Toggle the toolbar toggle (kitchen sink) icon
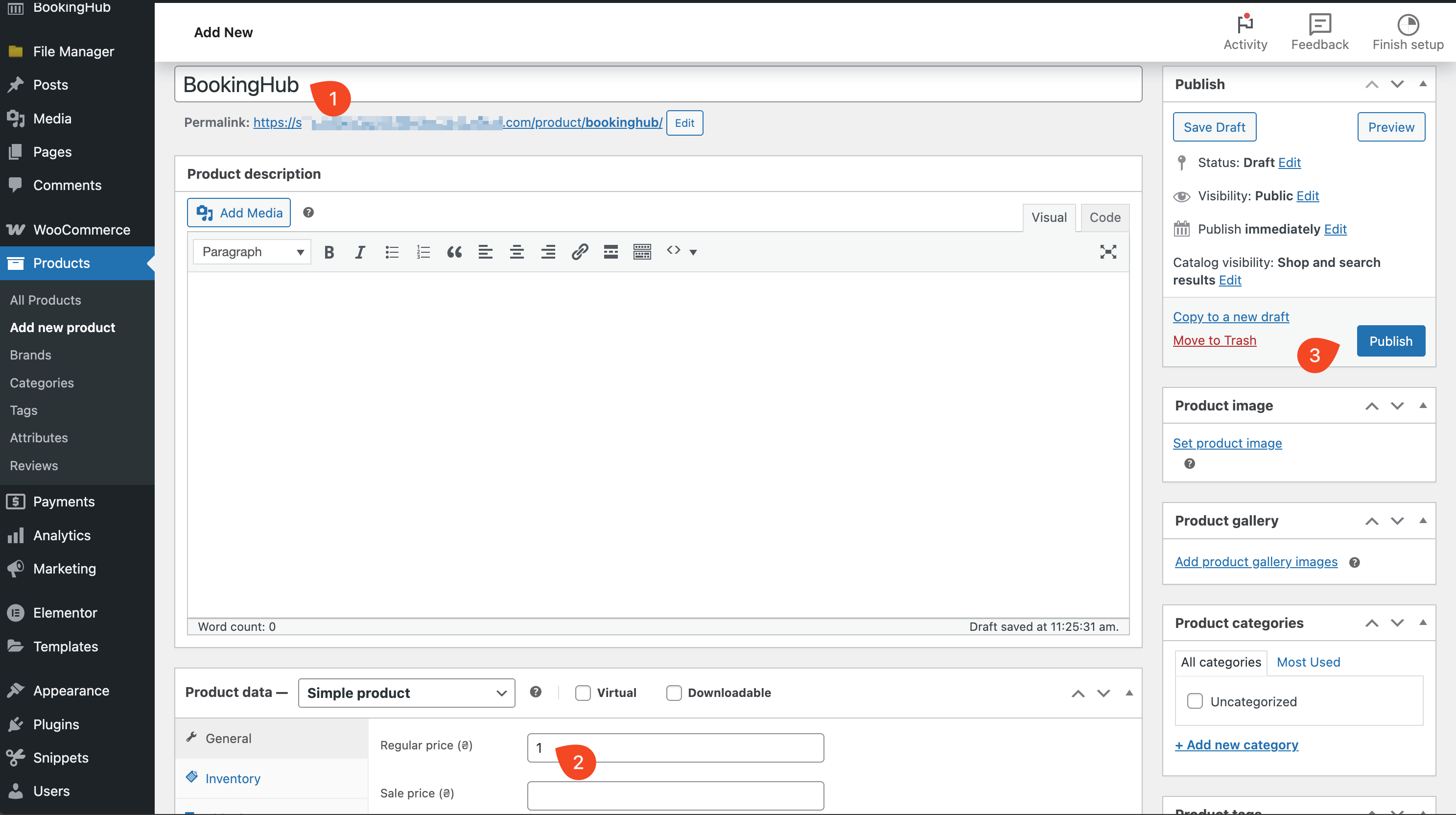This screenshot has height=815, width=1456. [x=642, y=252]
